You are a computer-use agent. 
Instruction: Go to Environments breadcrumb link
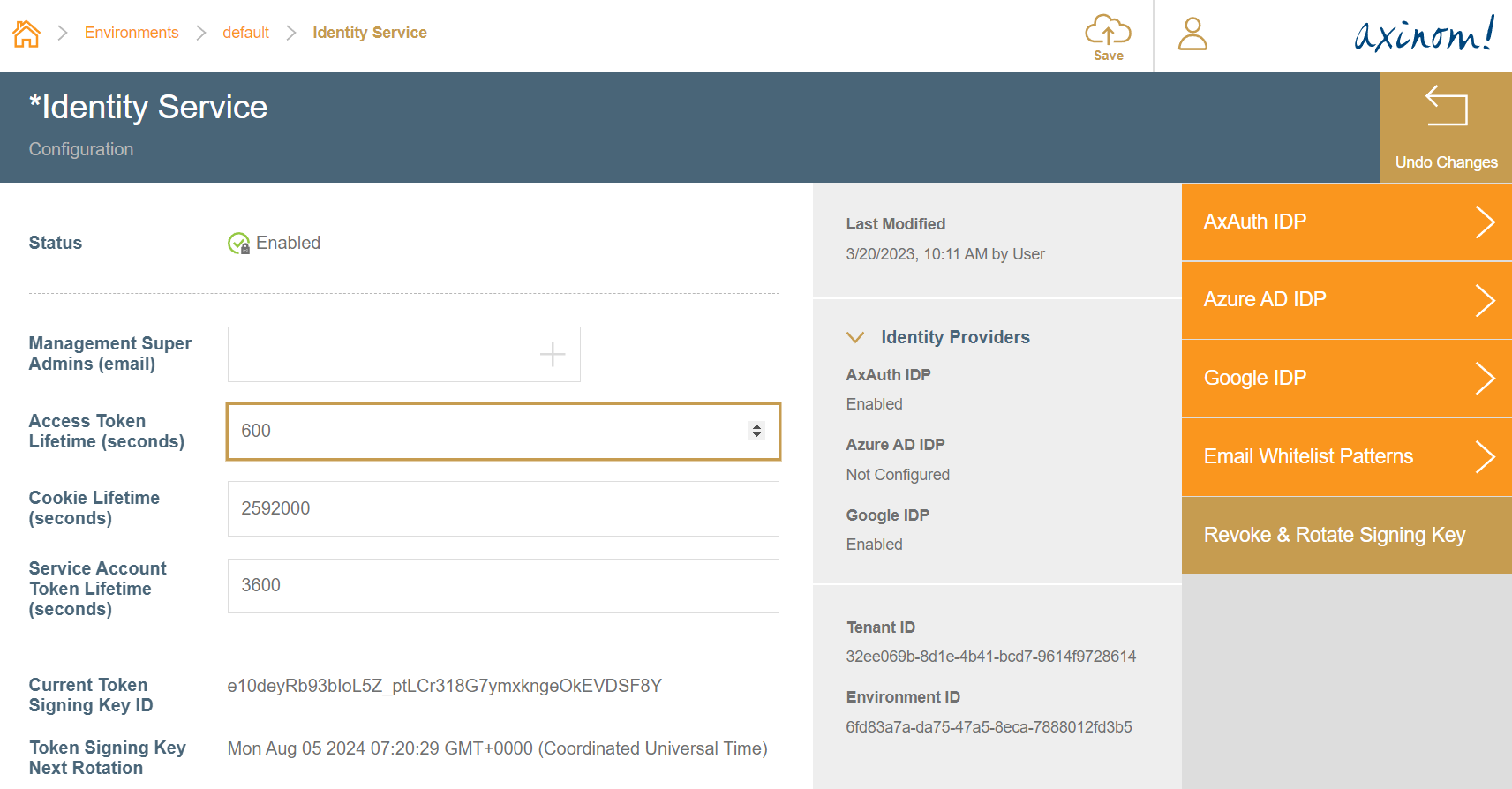pyautogui.click(x=132, y=33)
